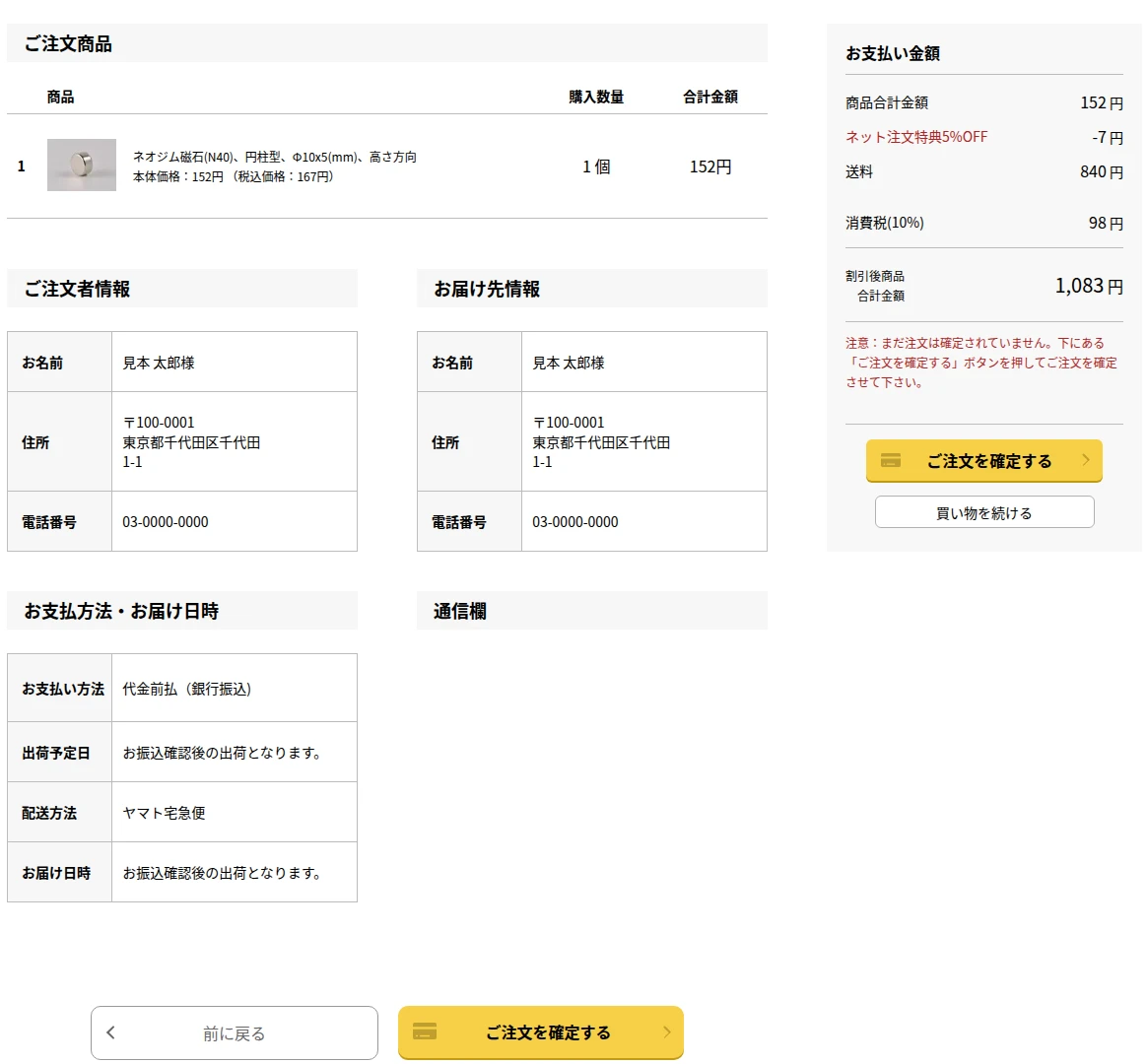1148x1064 pixels.
Task: Click 見本 太郎様 in ご注文者情報 table
Action: click(x=158, y=363)
